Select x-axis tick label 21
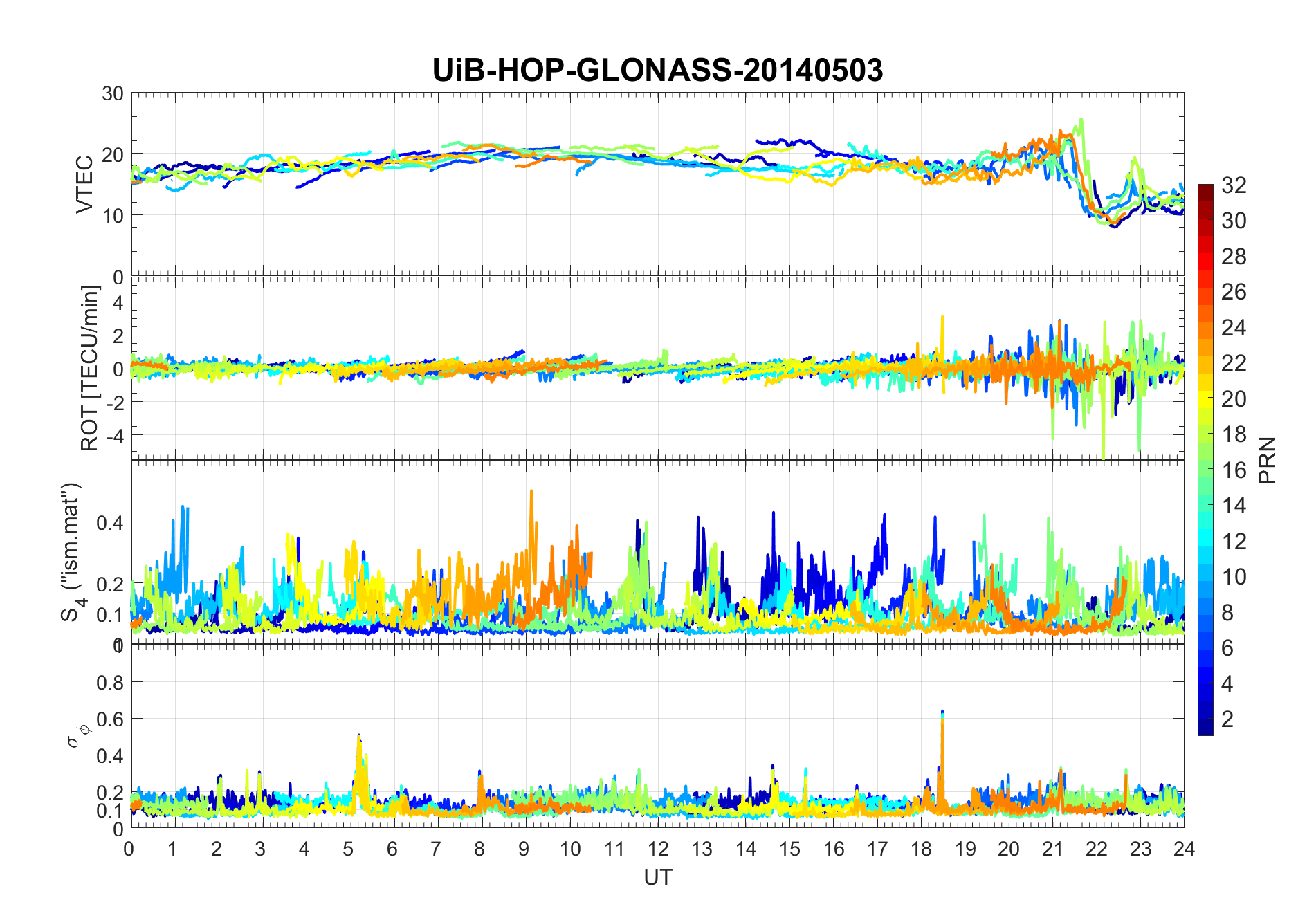The width and height of the screenshot is (1316, 920). (1052, 848)
